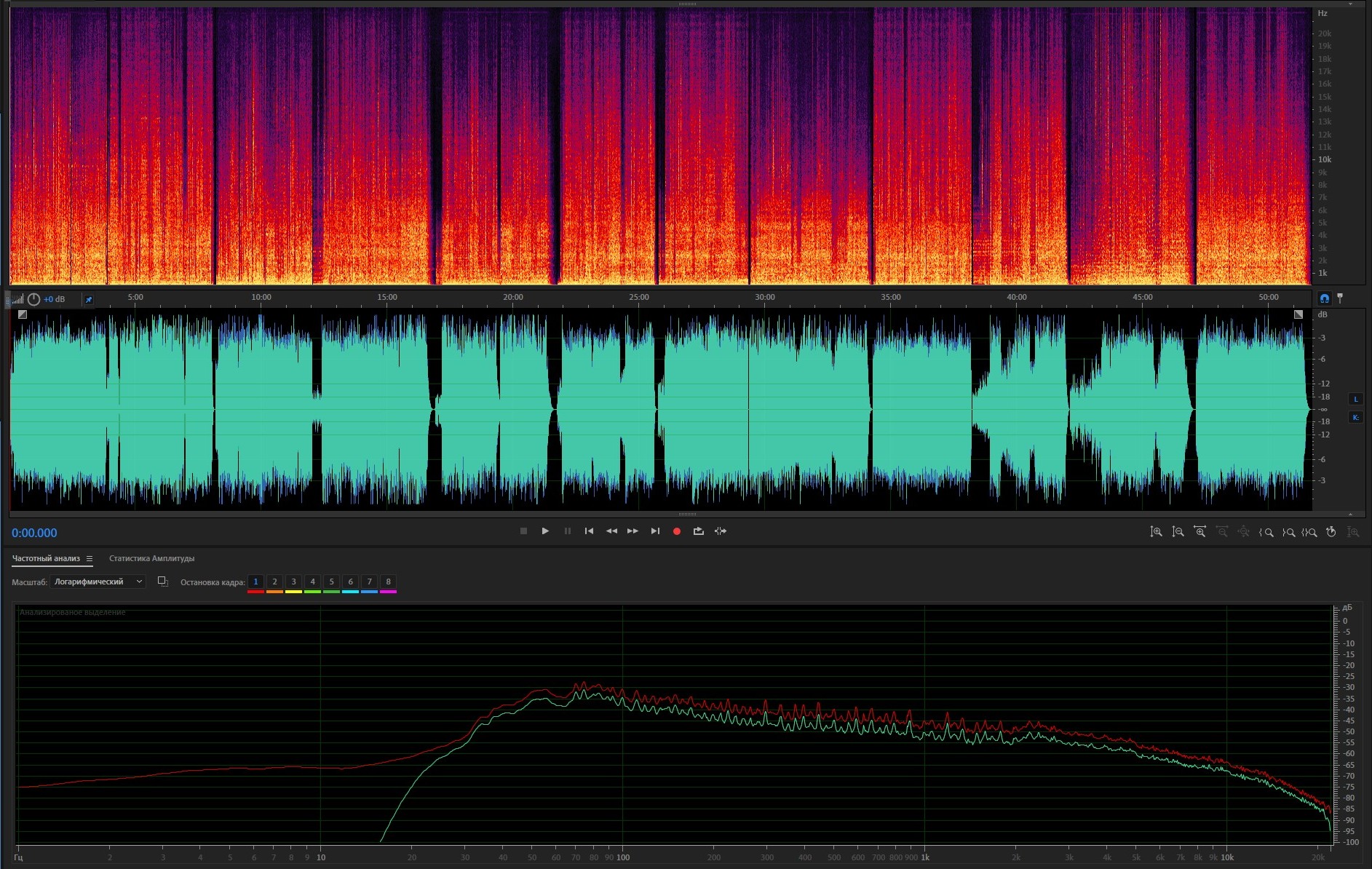Zoom in time icon
1372x869 pixels.
[x=1199, y=532]
